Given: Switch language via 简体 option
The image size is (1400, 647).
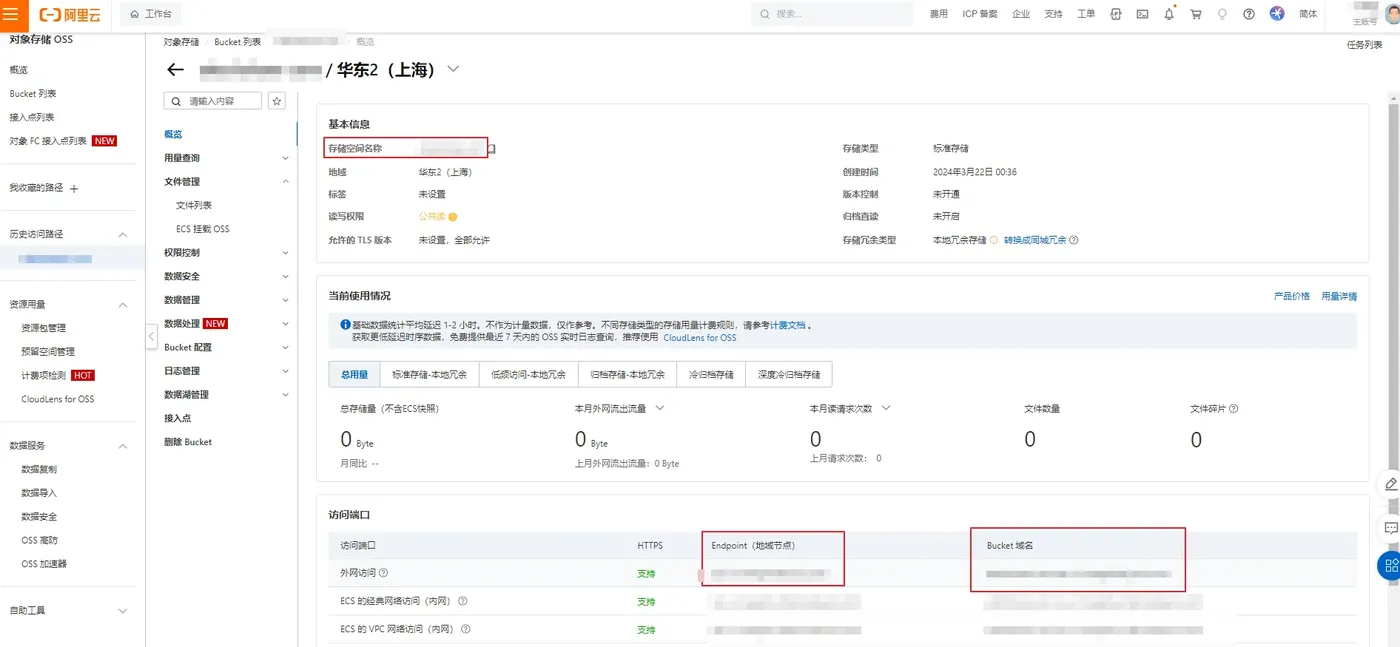Looking at the screenshot, I should (1308, 14).
